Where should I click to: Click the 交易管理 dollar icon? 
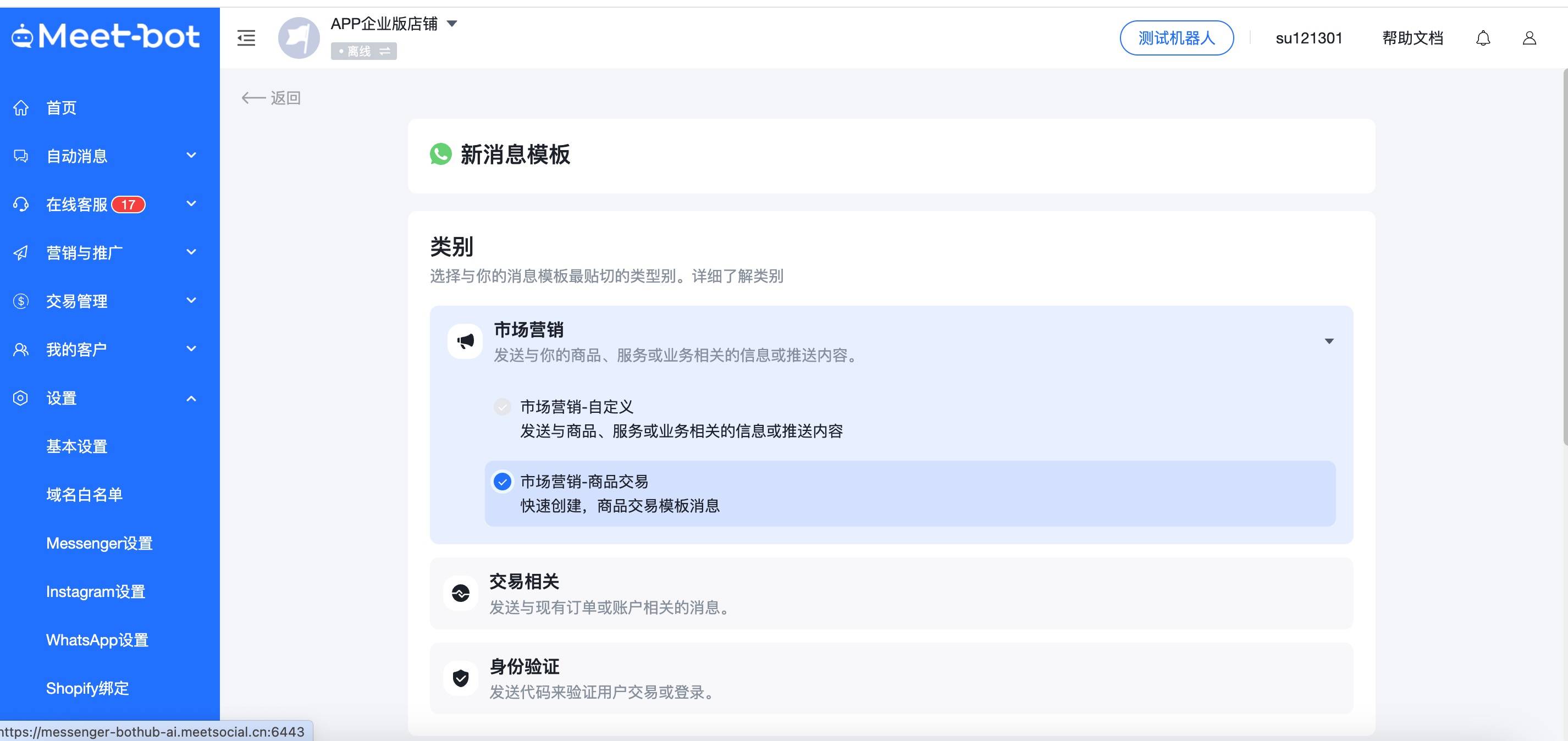(21, 301)
